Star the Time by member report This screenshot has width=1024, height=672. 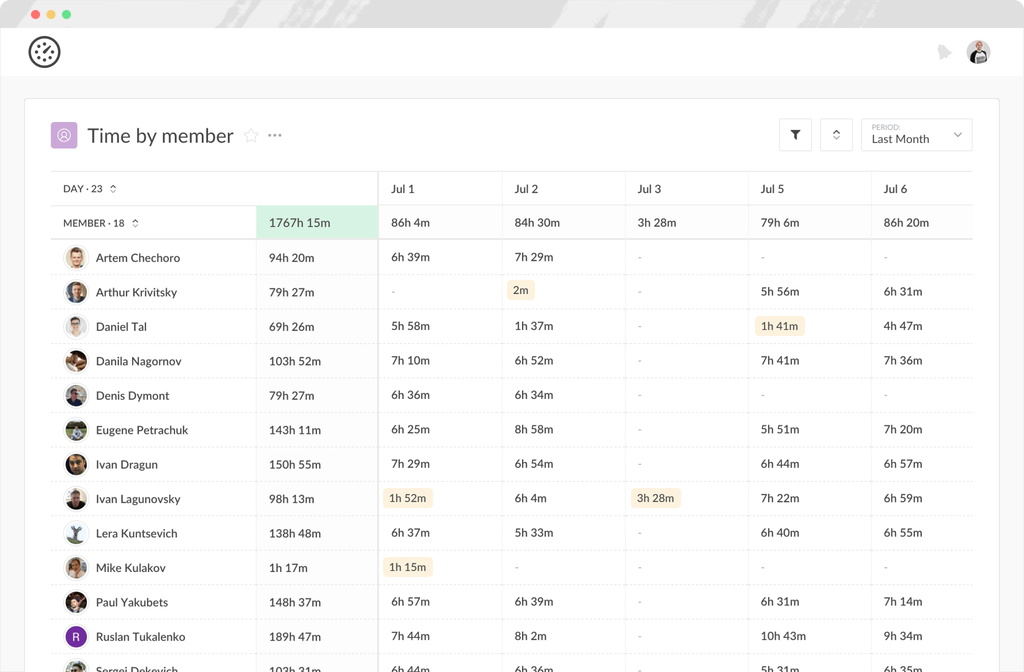coord(251,136)
